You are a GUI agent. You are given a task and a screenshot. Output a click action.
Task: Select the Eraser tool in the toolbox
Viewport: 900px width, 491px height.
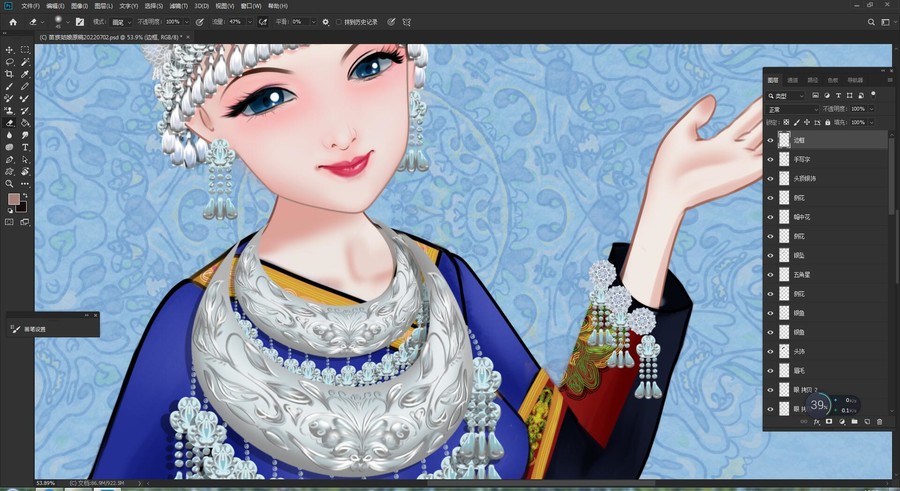[x=9, y=123]
